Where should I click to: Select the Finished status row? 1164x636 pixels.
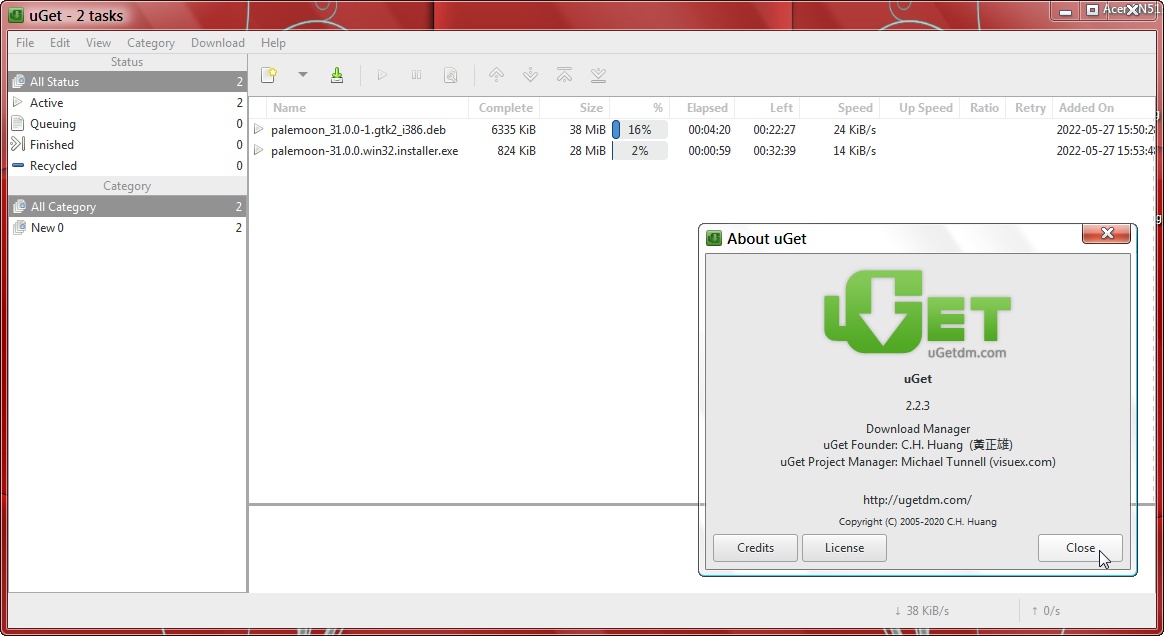point(127,144)
